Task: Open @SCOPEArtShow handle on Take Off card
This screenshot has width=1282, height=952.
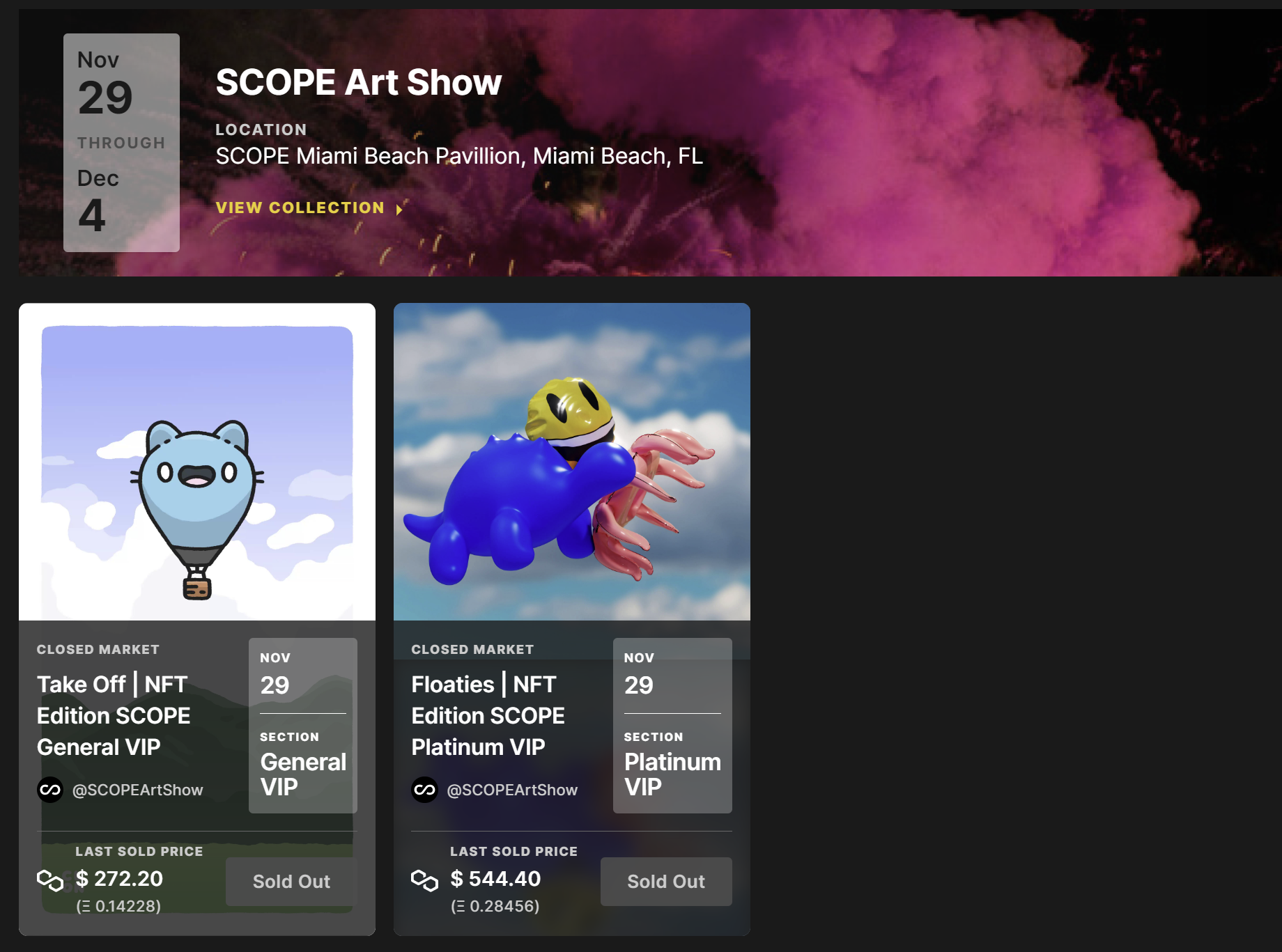Action: 138,790
